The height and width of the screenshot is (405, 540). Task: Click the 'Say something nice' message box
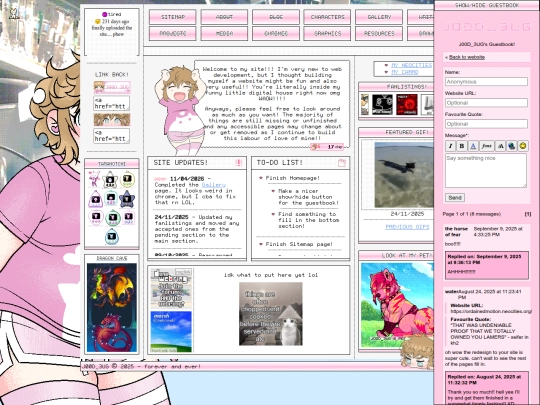[x=486, y=170]
